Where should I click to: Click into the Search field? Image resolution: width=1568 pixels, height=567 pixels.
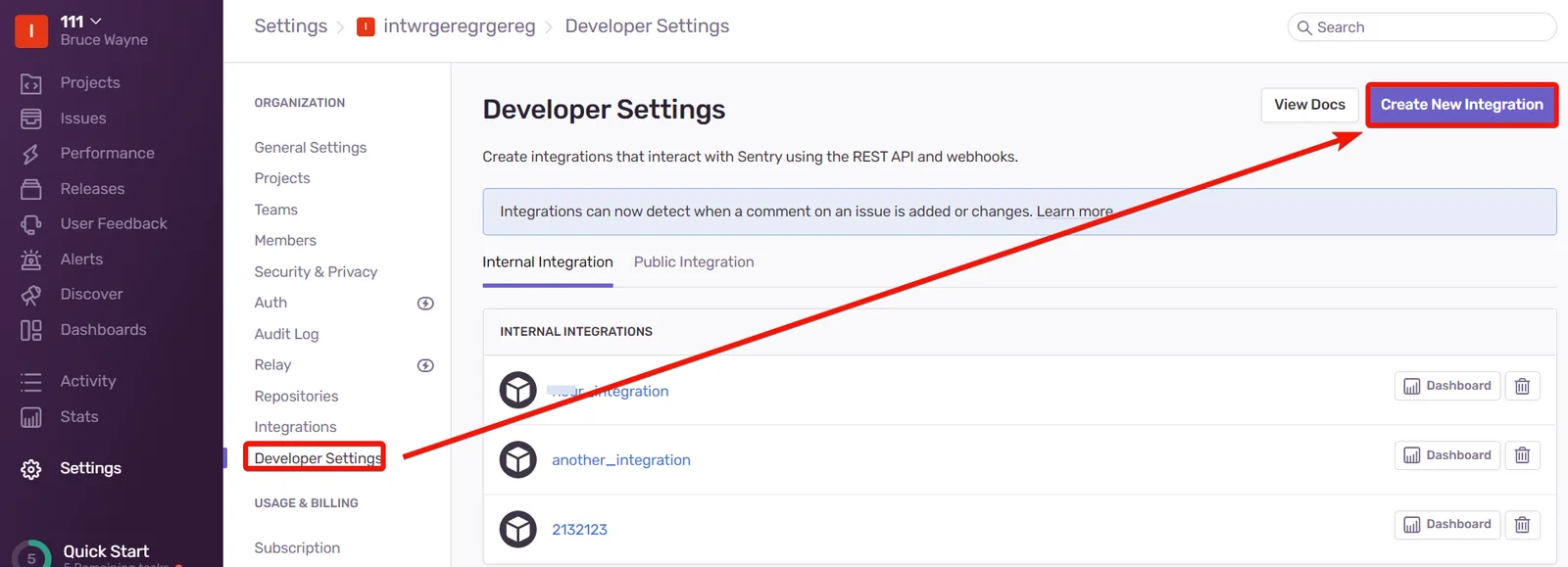pos(1422,27)
